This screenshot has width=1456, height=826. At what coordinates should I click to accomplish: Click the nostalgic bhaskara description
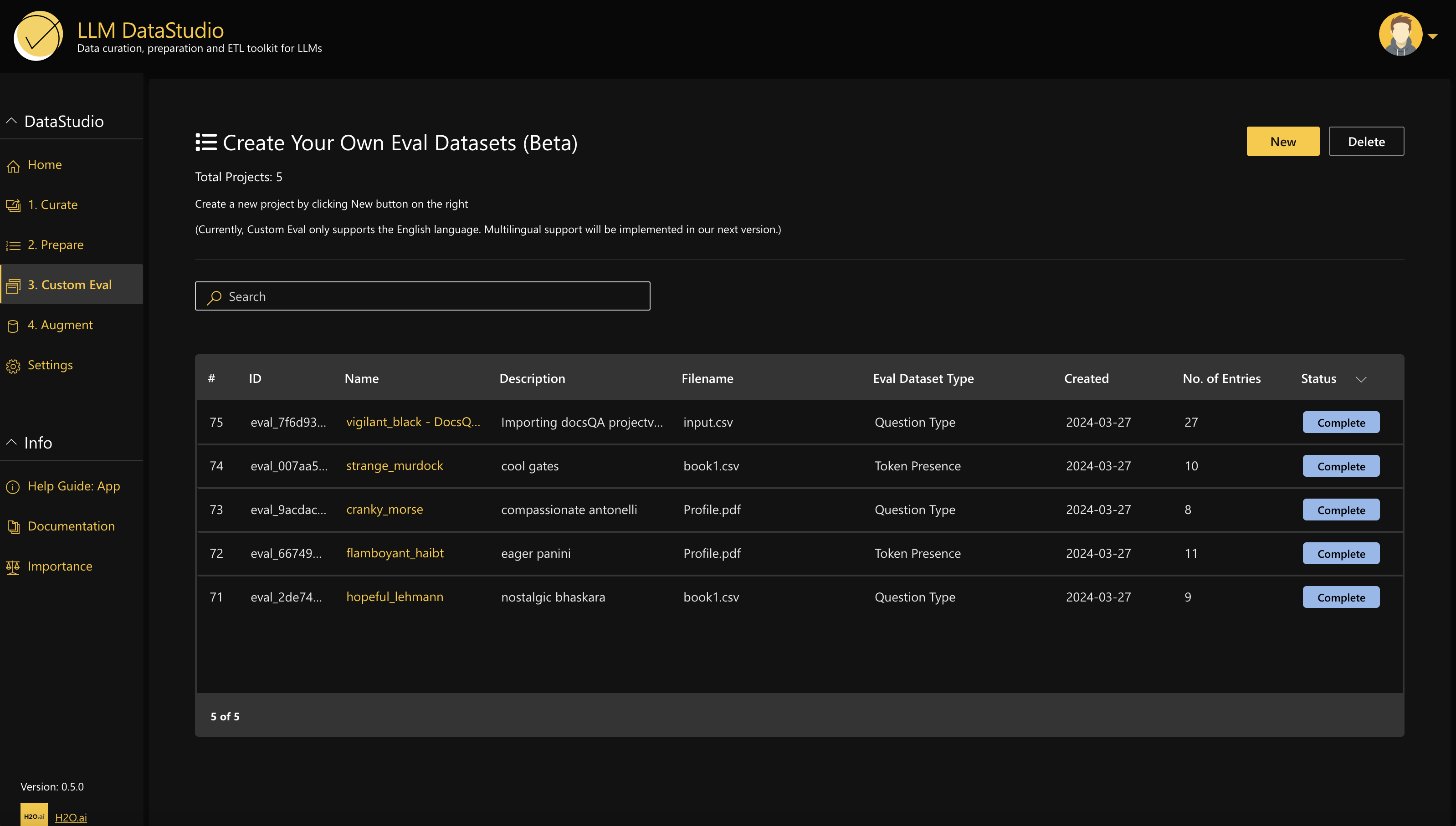(553, 597)
